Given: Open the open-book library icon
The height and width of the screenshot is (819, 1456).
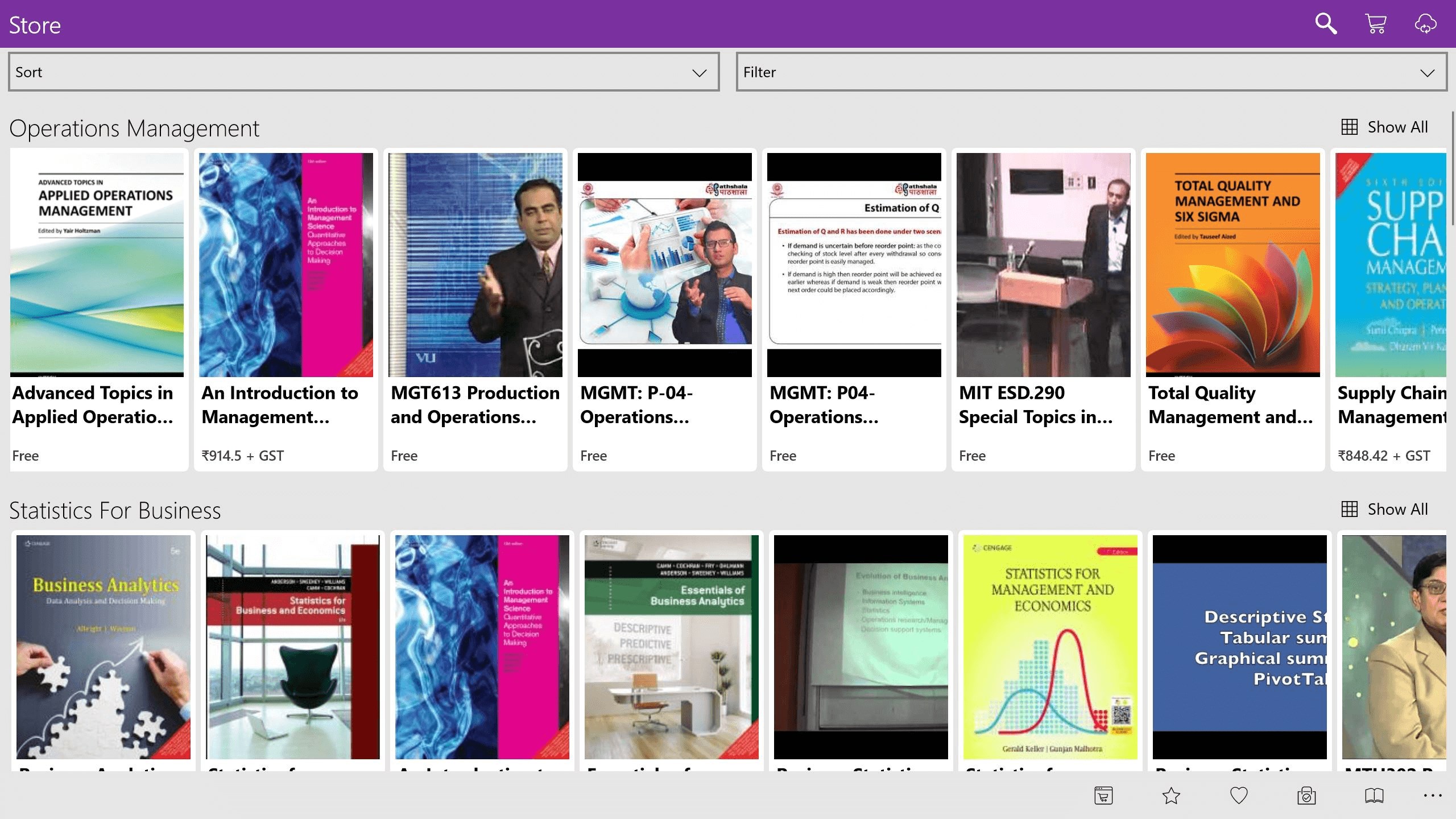Looking at the screenshot, I should click(1374, 795).
